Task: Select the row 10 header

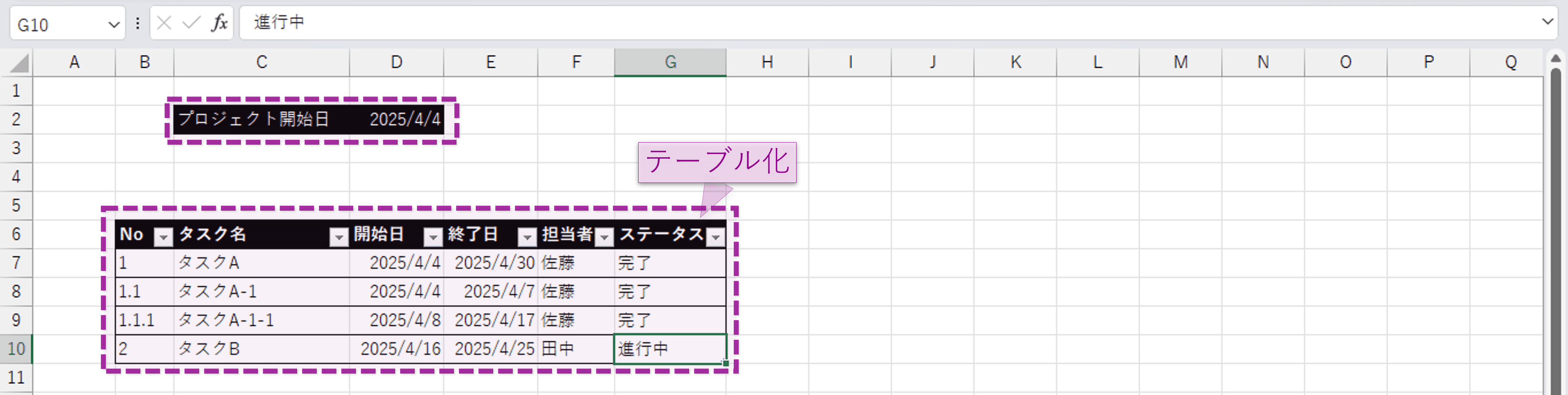Action: pos(16,349)
